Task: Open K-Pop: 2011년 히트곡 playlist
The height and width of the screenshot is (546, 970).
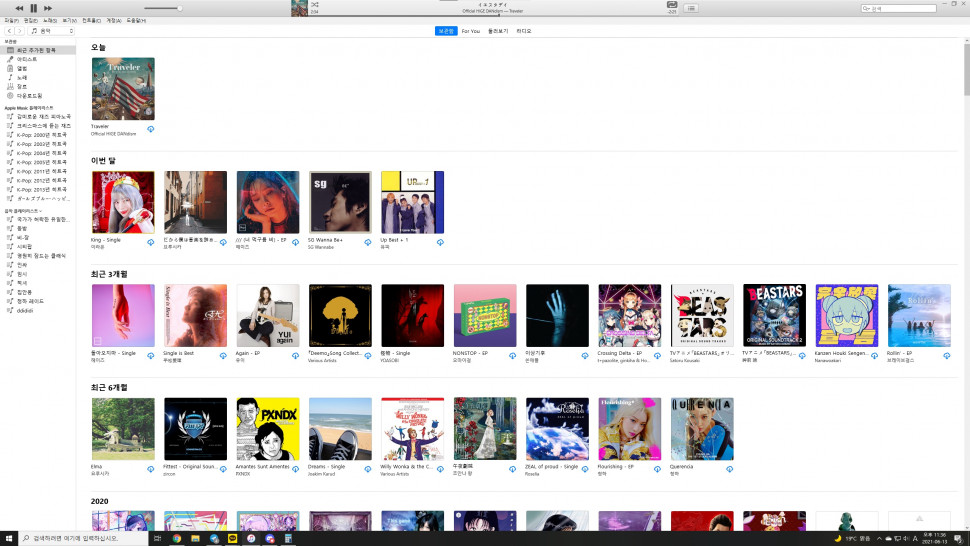Action: (38, 171)
